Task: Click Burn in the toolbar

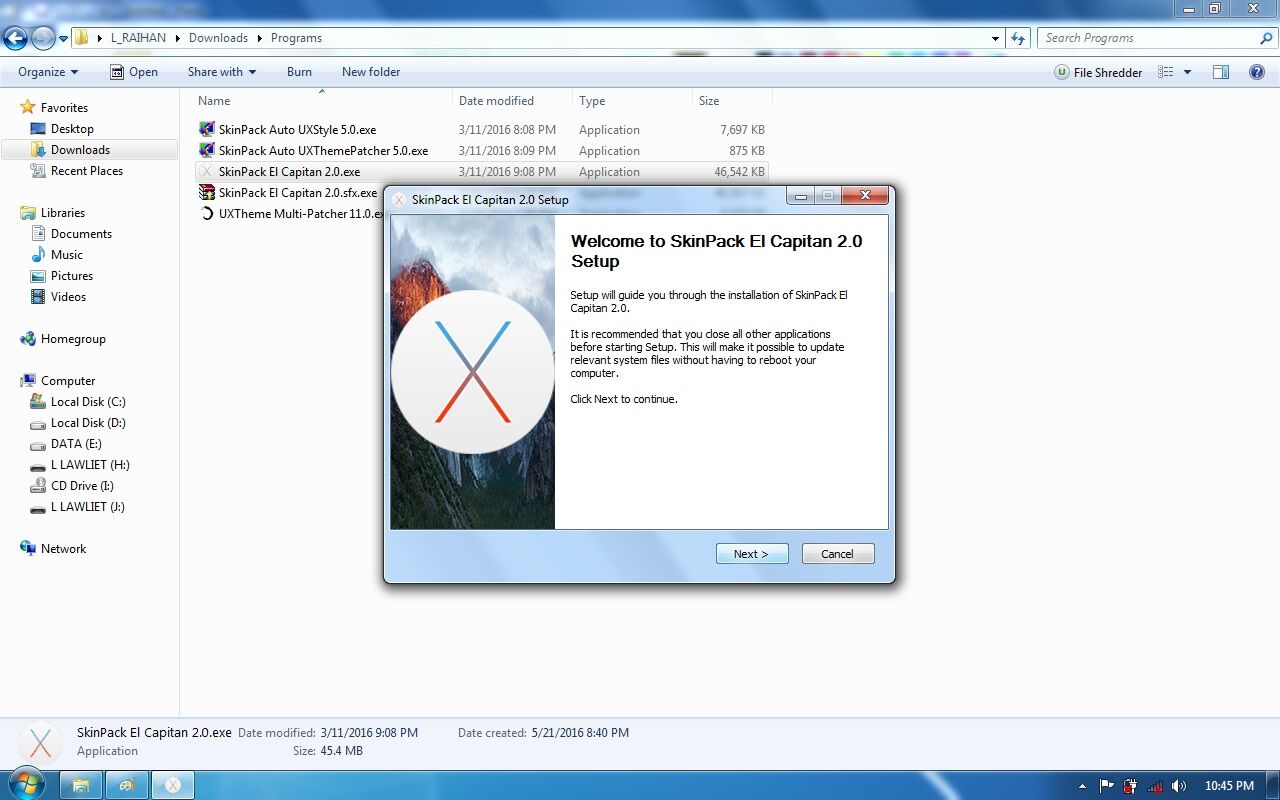Action: (299, 72)
